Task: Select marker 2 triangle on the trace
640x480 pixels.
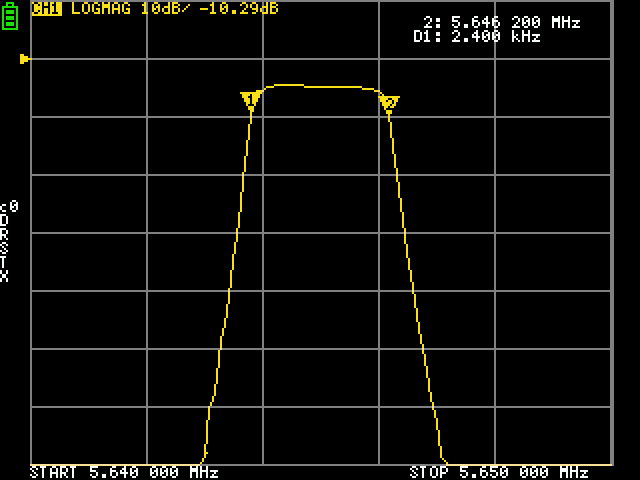Action: (389, 102)
